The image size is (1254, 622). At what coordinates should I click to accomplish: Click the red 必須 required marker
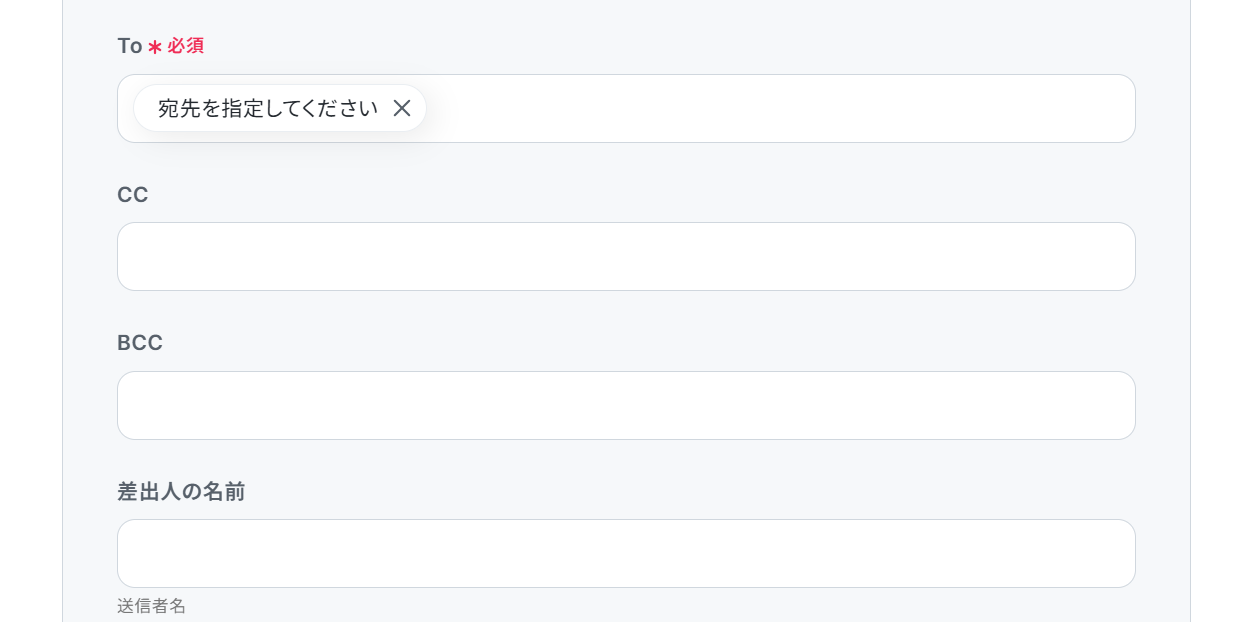point(185,46)
